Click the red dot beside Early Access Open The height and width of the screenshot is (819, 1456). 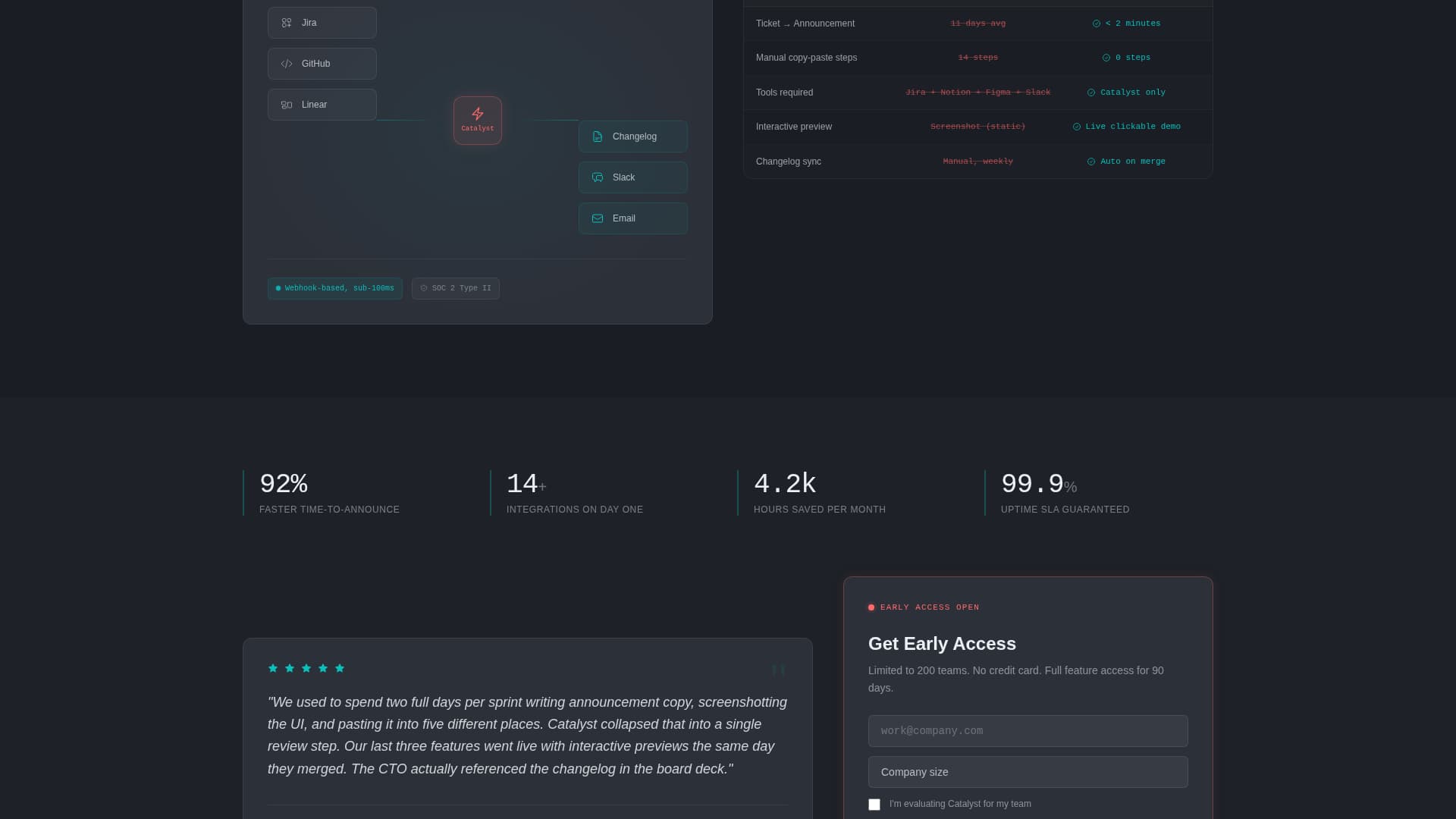tap(871, 607)
